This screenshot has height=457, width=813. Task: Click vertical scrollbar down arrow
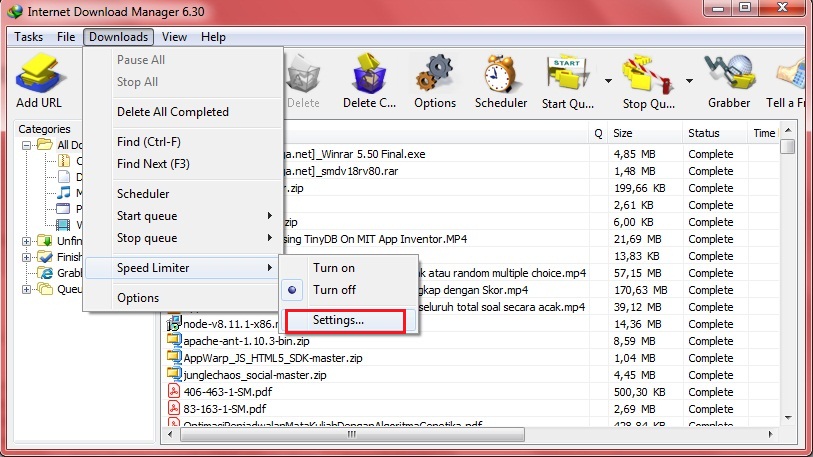788,417
